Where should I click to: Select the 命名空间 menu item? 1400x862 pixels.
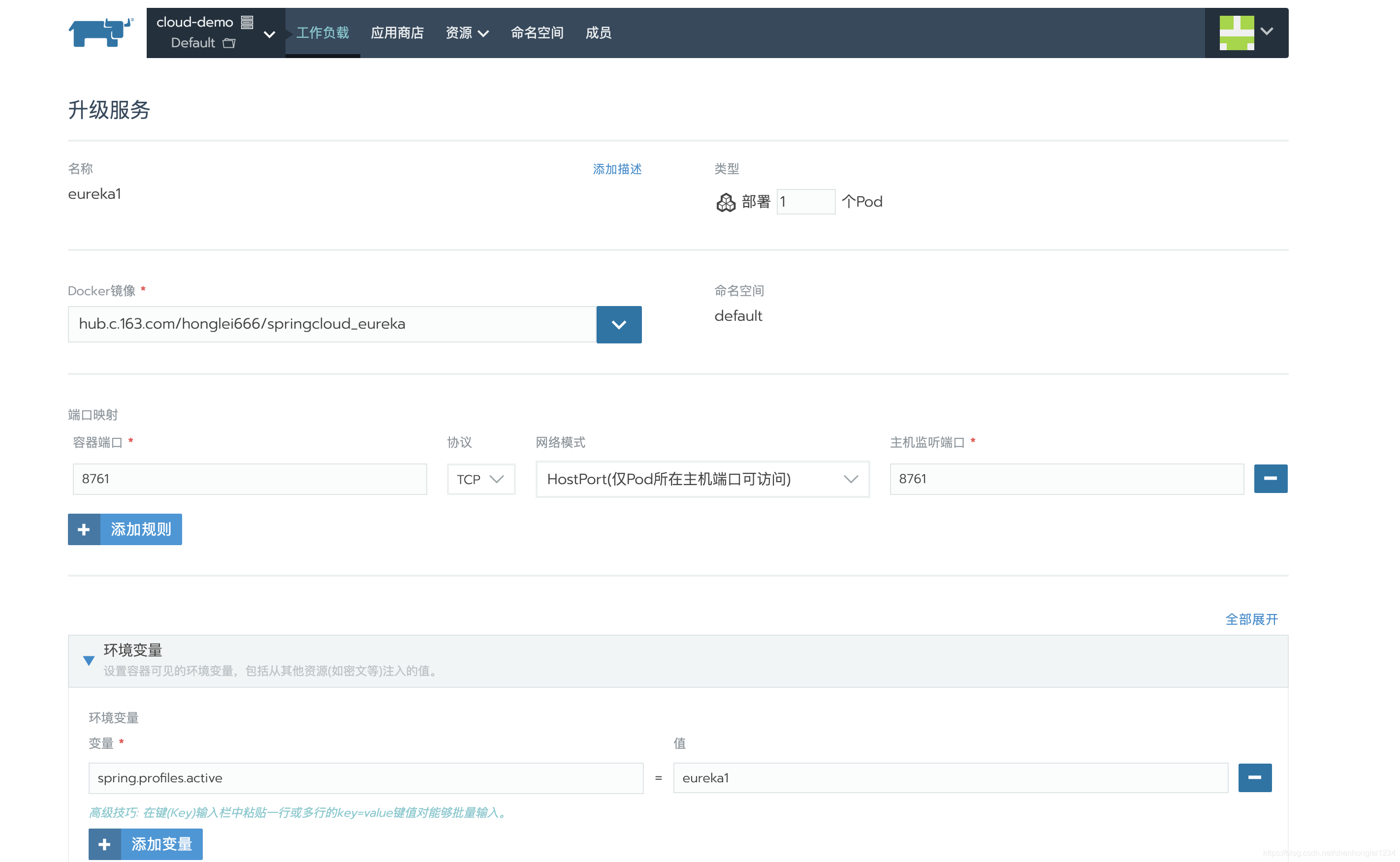[536, 32]
